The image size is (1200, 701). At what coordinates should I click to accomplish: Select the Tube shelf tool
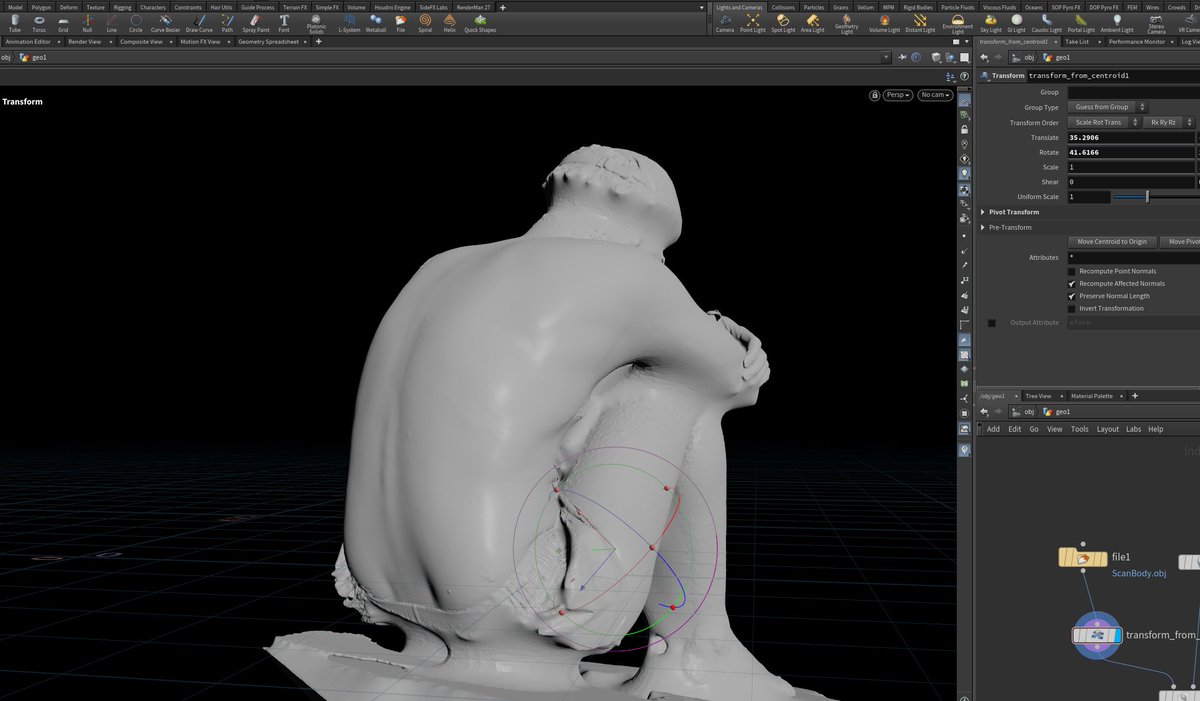[x=14, y=22]
